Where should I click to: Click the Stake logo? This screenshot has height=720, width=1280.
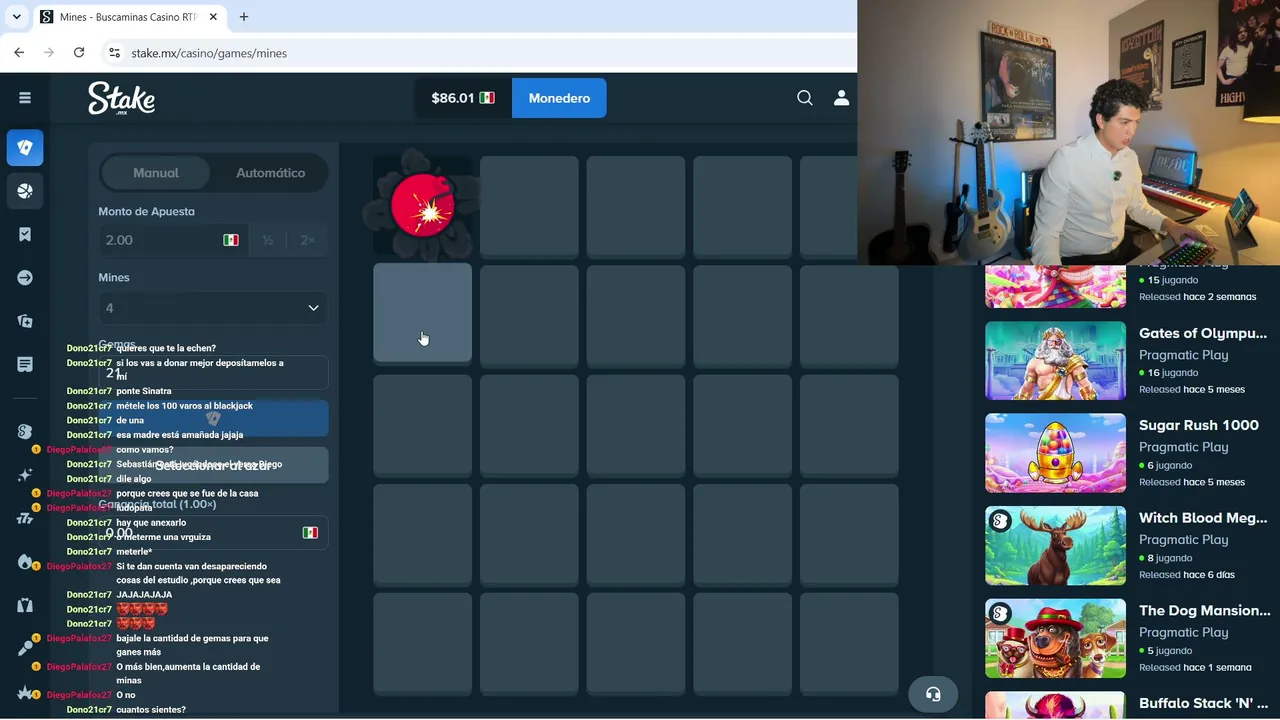(121, 98)
